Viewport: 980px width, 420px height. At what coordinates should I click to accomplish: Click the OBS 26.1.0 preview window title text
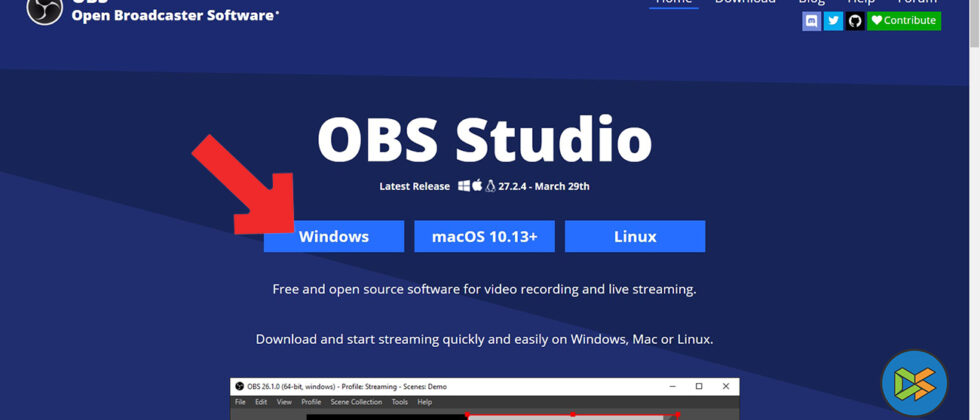(x=347, y=386)
